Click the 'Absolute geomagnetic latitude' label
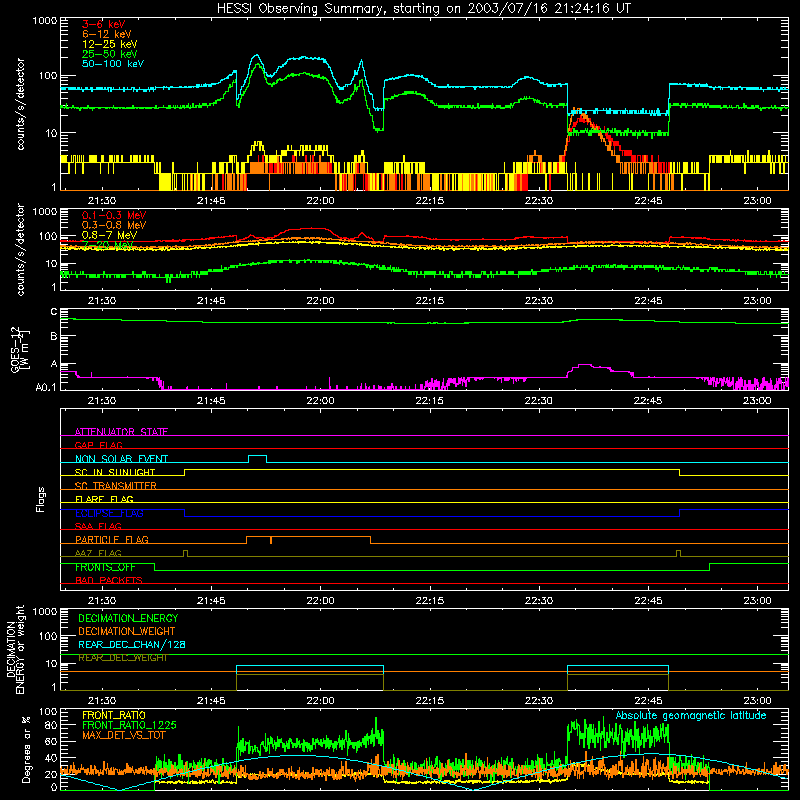The width and height of the screenshot is (800, 800). pyautogui.click(x=691, y=715)
